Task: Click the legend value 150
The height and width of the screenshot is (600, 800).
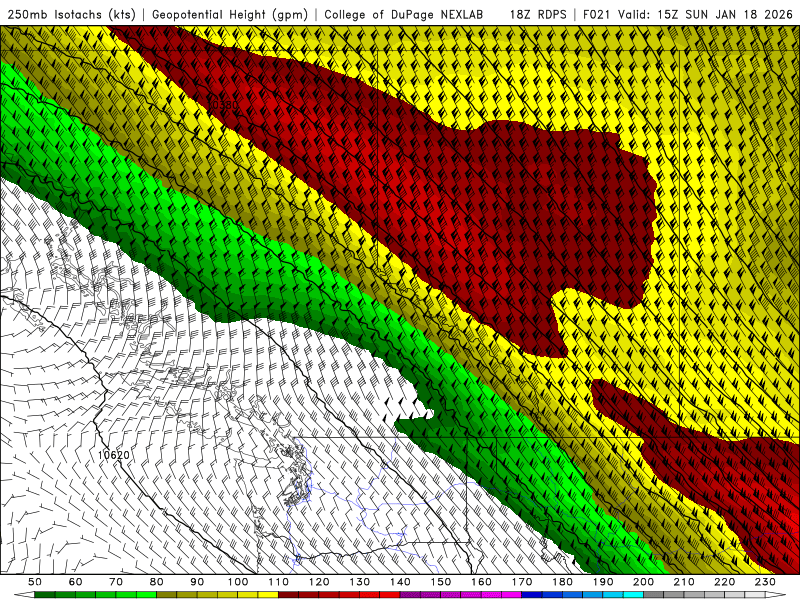Action: [x=441, y=582]
